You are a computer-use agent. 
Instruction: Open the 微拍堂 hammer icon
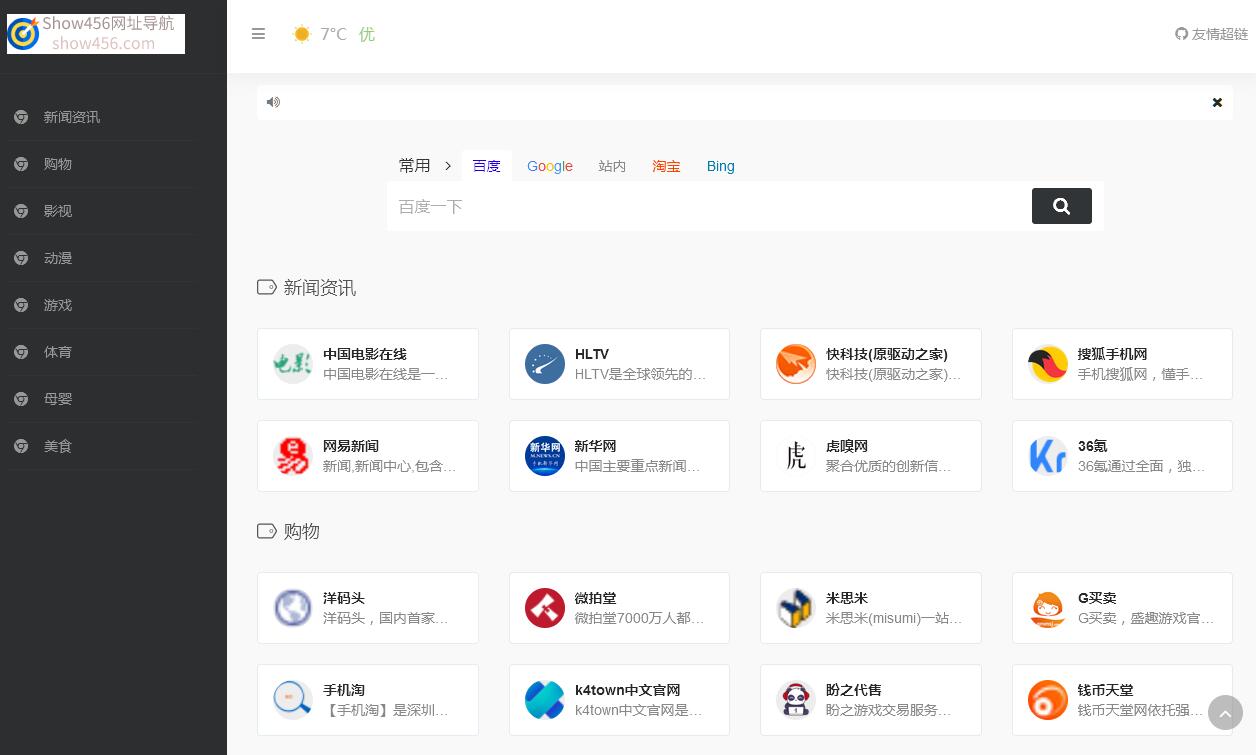(x=545, y=608)
